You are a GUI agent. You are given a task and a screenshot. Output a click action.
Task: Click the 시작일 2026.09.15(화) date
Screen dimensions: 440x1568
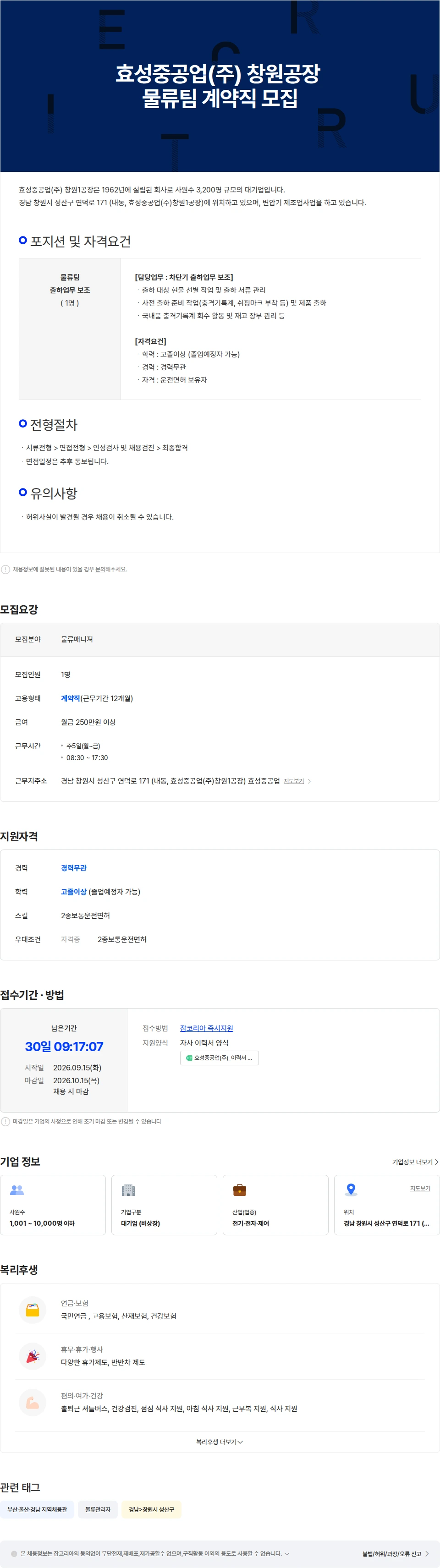point(77,1068)
